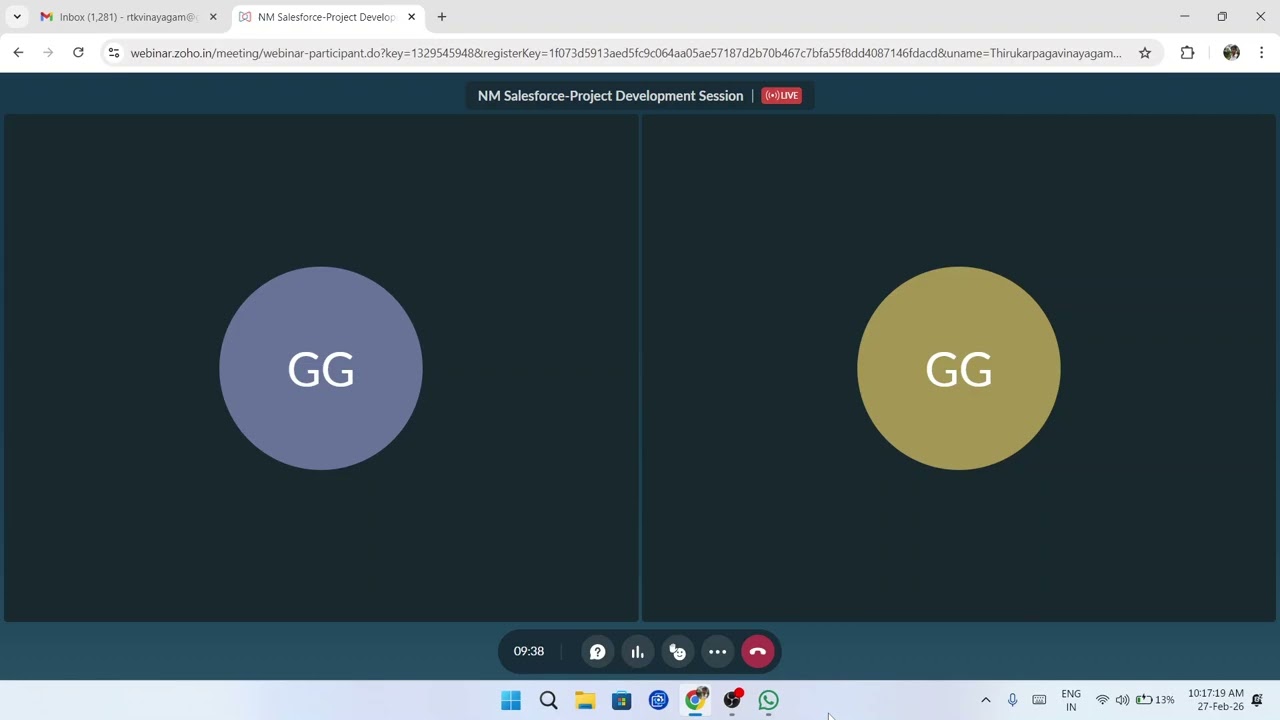Bookmark this page with the star icon
Viewport: 1280px width, 720px height.
pos(1145,53)
